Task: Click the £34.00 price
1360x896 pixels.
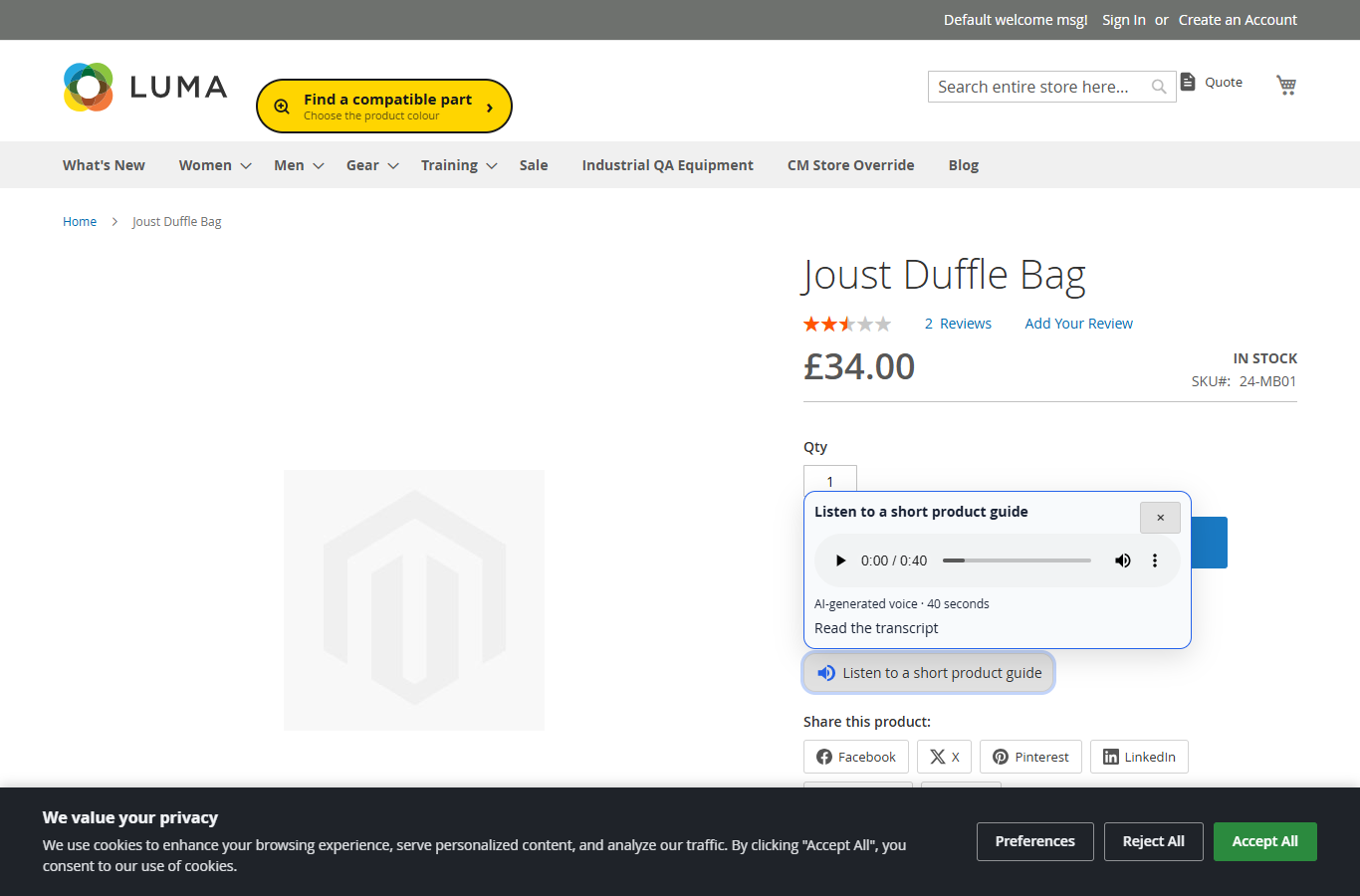Action: pyautogui.click(x=859, y=366)
